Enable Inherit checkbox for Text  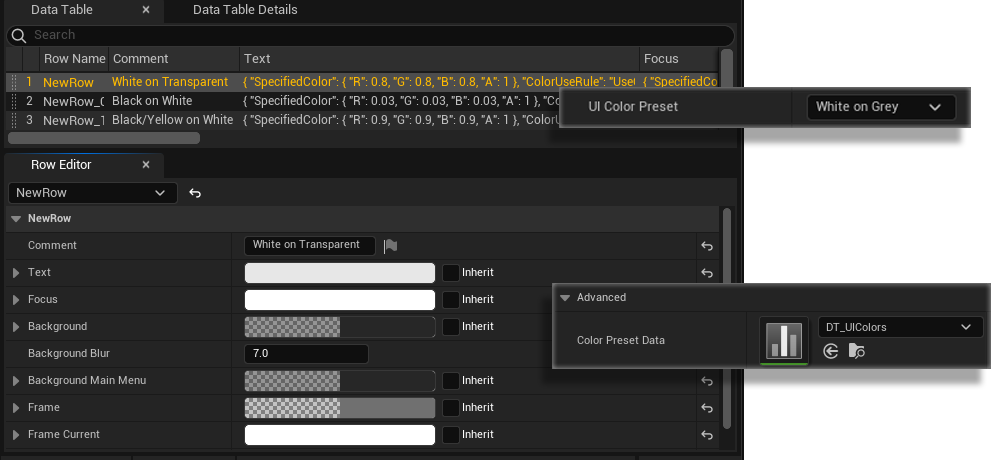[451, 273]
